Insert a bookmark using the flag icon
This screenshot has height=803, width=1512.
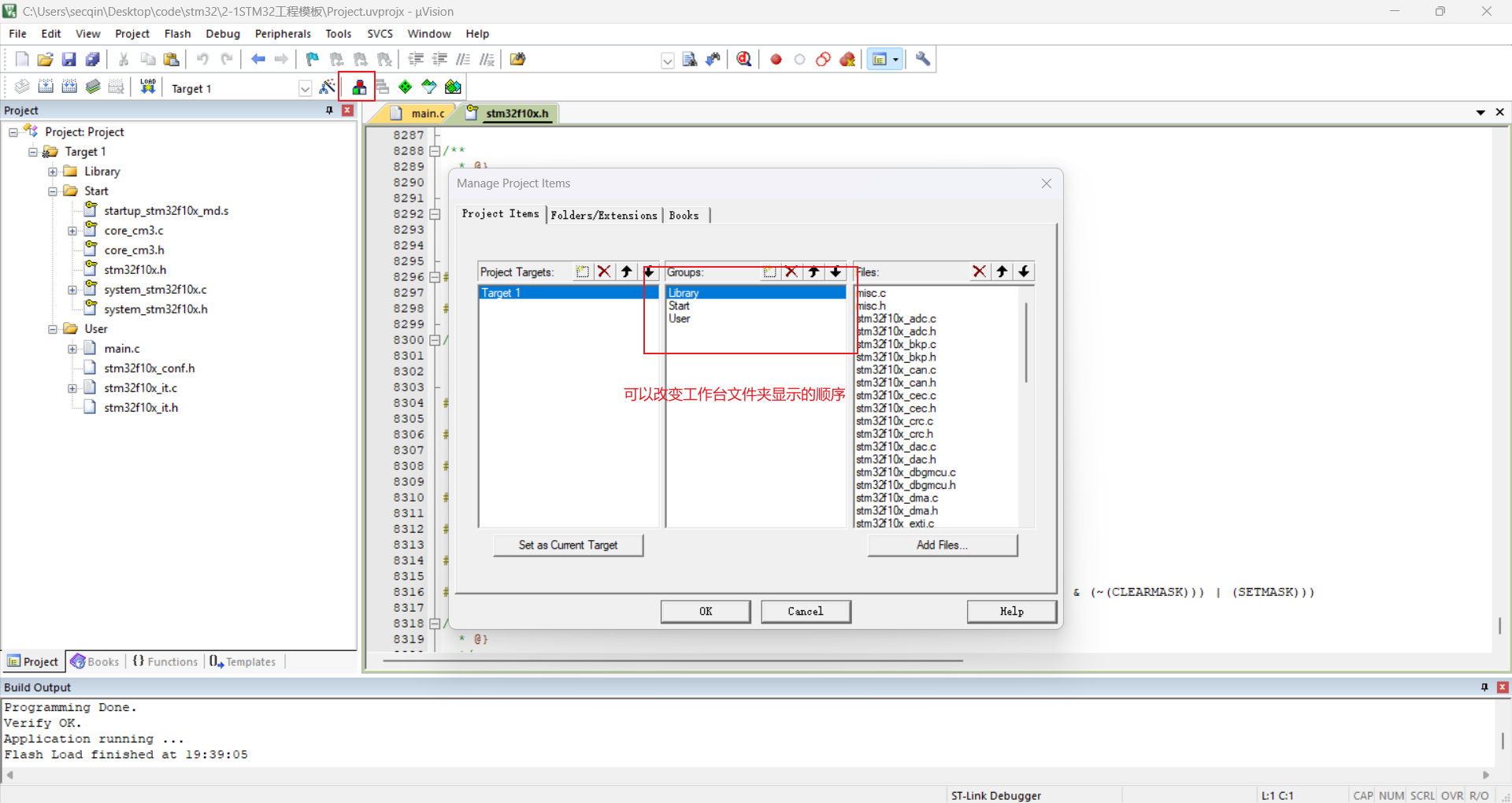(x=313, y=59)
